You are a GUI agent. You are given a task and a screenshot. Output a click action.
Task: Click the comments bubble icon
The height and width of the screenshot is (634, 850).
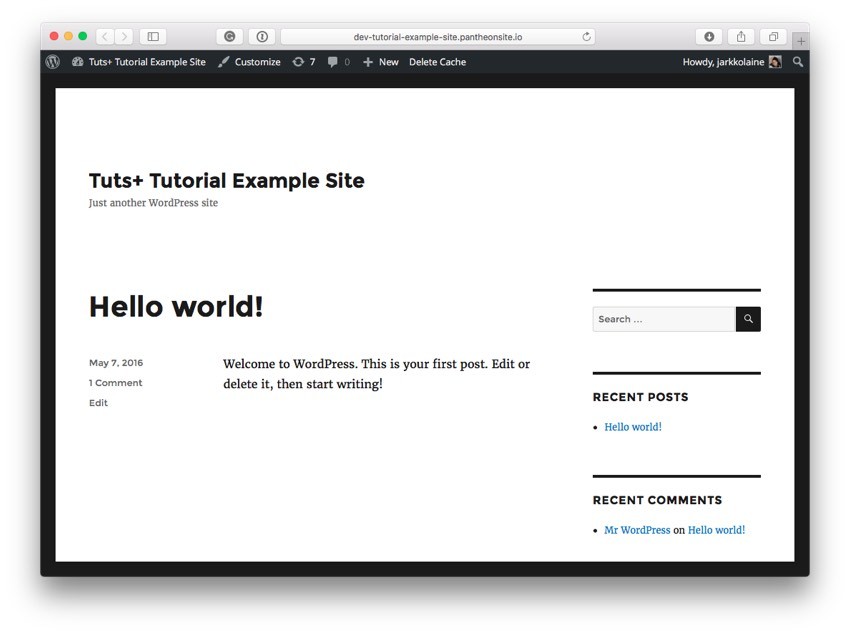click(332, 62)
